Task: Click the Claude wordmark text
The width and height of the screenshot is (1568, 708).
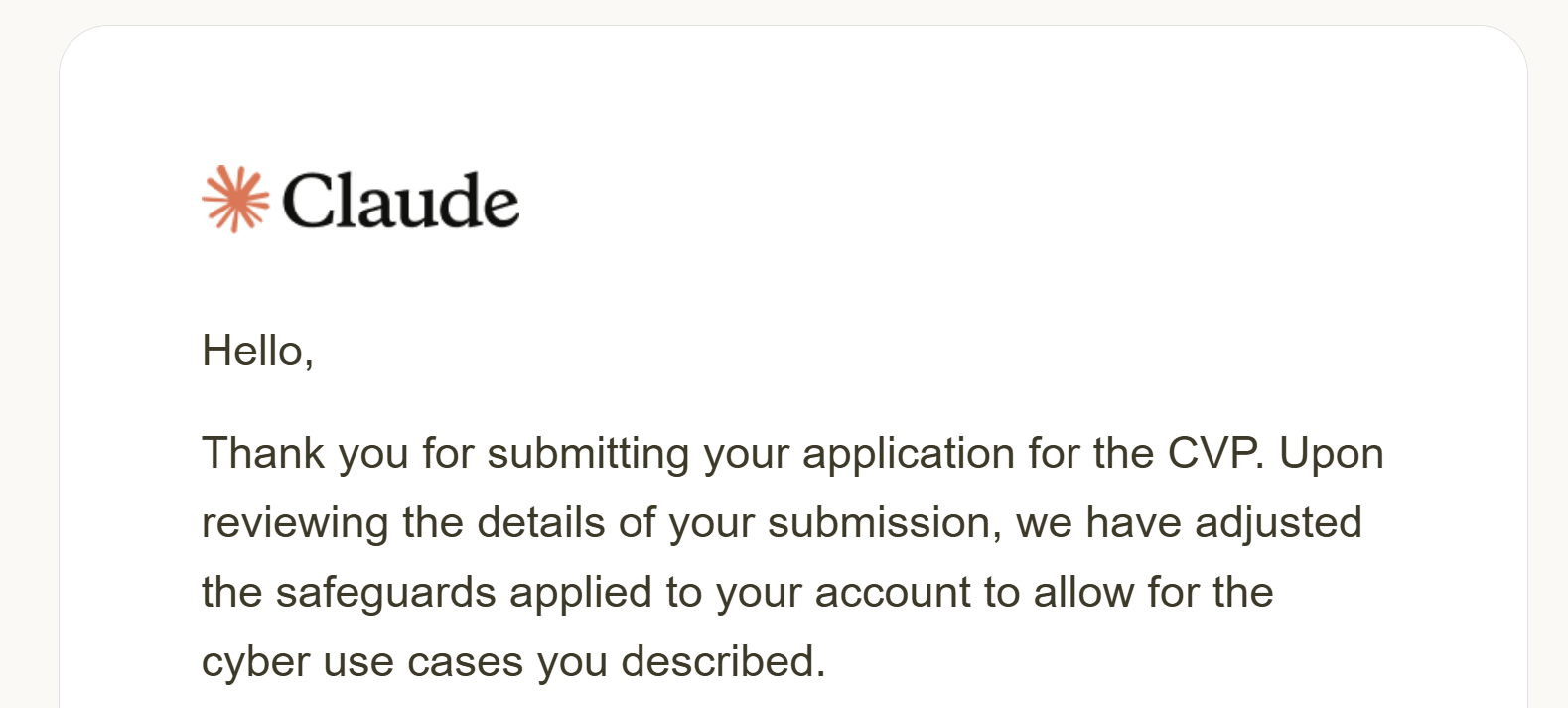Action: (400, 201)
